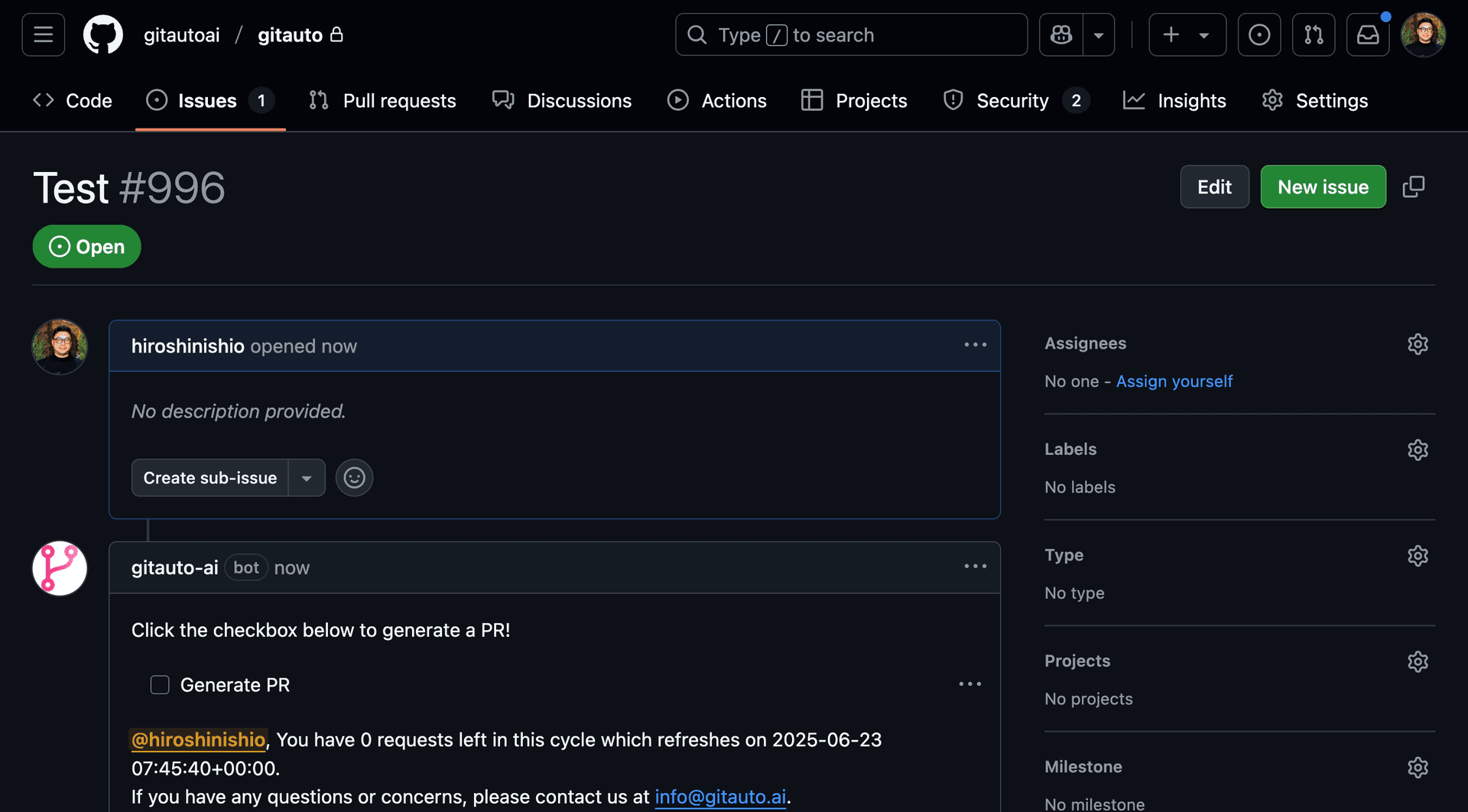
Task: Switch to the Pull requests tab
Action: coord(382,100)
